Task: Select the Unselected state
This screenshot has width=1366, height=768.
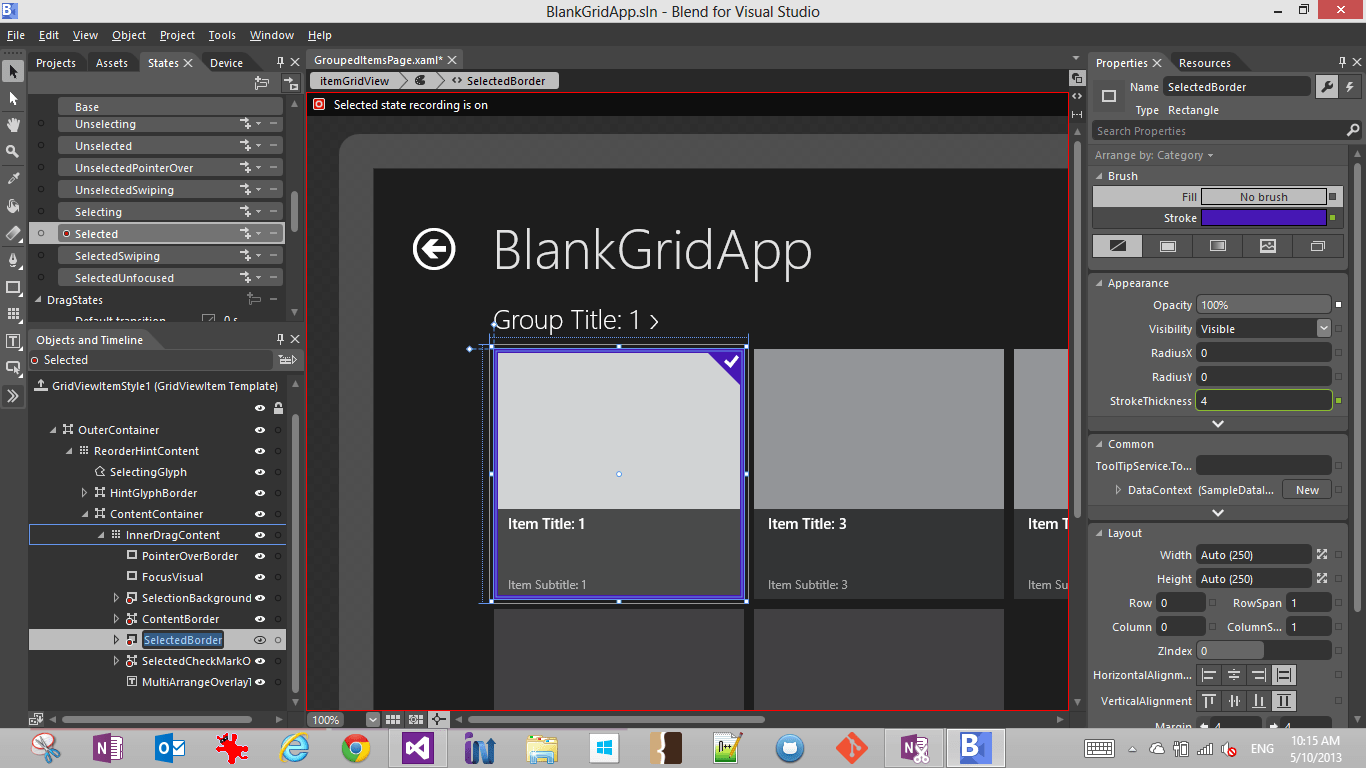Action: (x=170, y=146)
